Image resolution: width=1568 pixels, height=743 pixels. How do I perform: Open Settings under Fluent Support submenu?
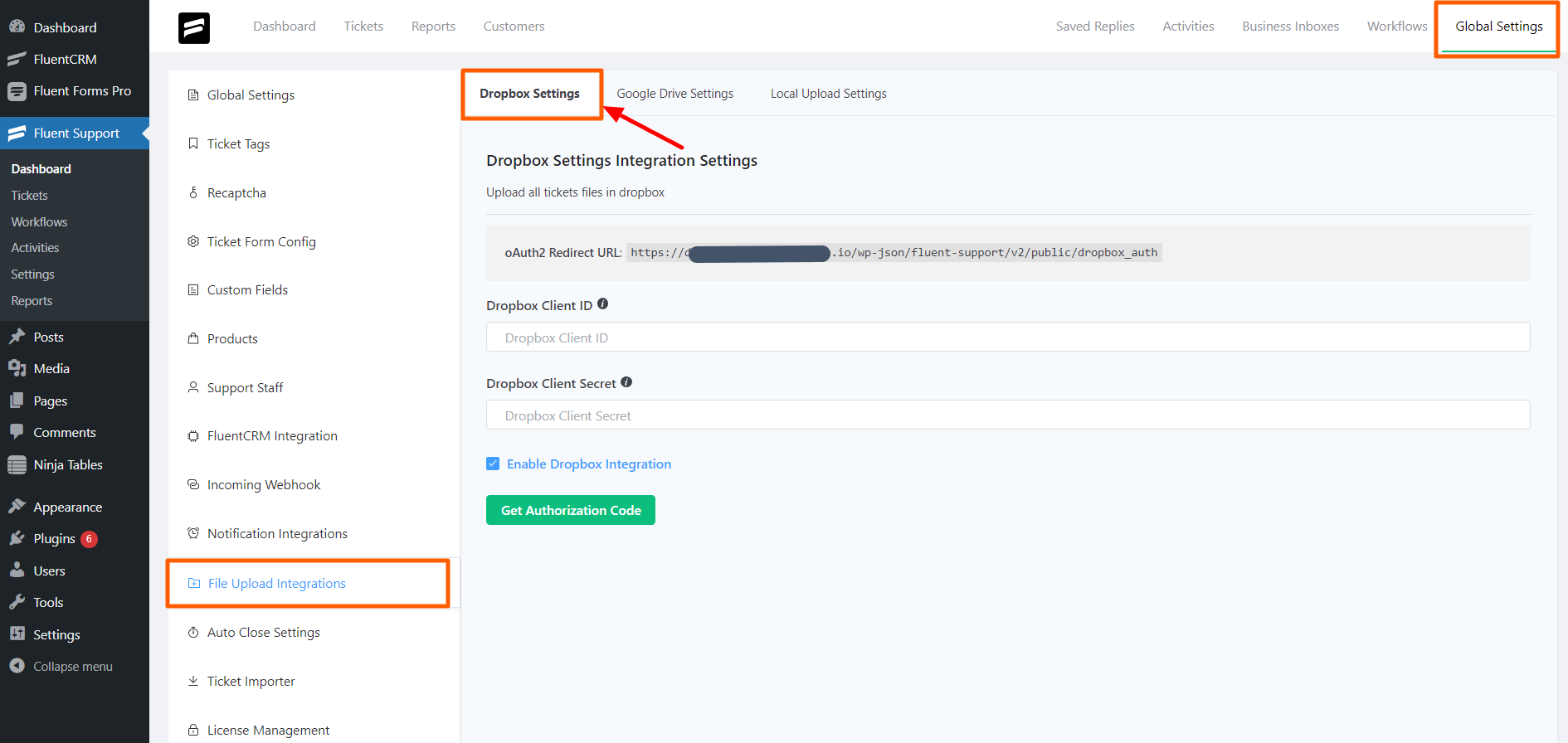32,274
